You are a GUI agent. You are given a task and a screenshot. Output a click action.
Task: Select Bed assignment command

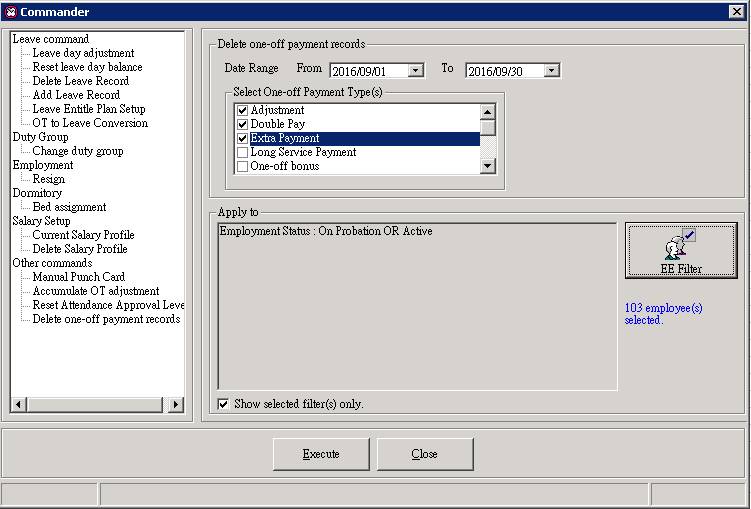[69, 207]
